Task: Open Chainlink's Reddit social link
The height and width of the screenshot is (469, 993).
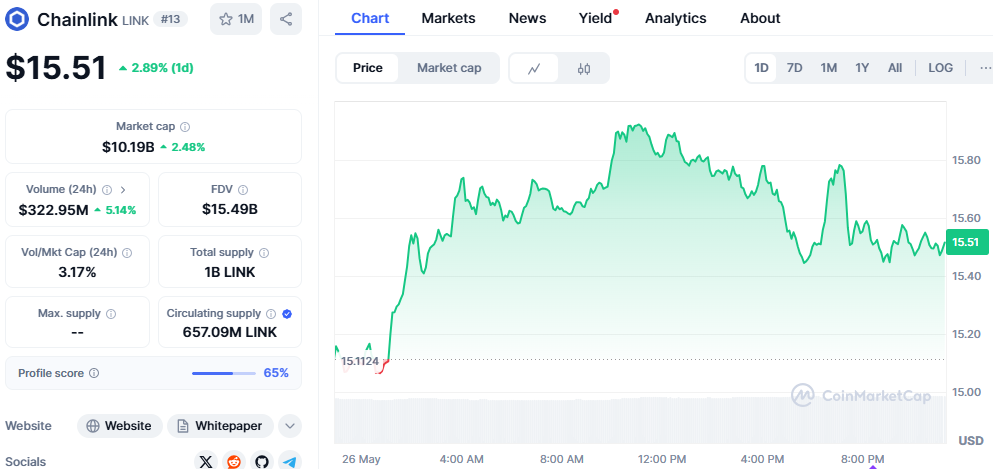Action: [234, 461]
